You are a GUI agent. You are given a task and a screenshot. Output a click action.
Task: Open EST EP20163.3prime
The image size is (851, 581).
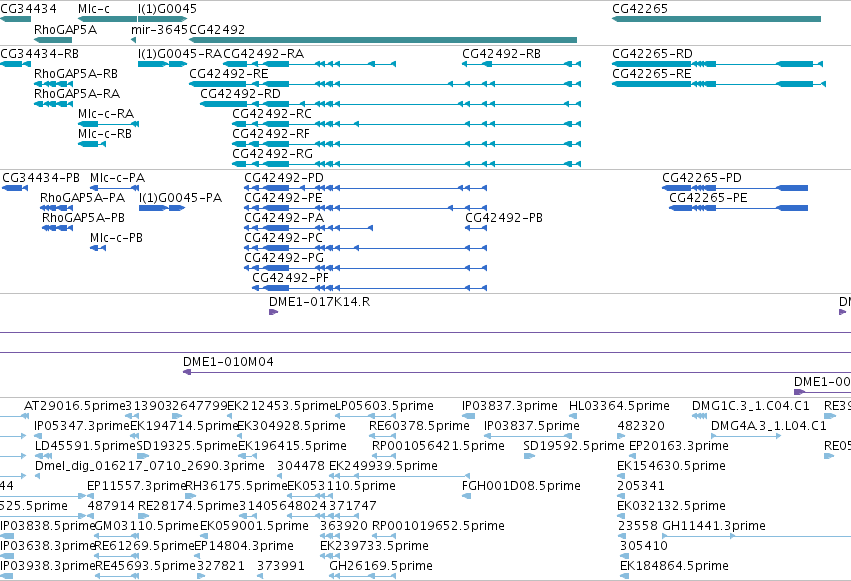click(633, 456)
